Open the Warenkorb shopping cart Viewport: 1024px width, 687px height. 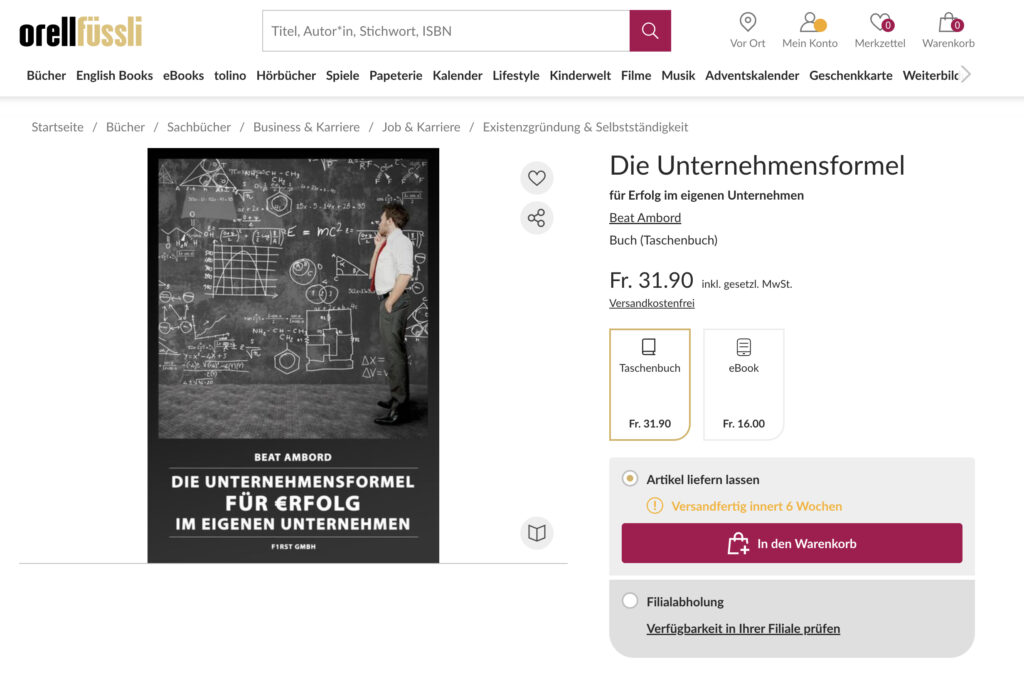[948, 30]
